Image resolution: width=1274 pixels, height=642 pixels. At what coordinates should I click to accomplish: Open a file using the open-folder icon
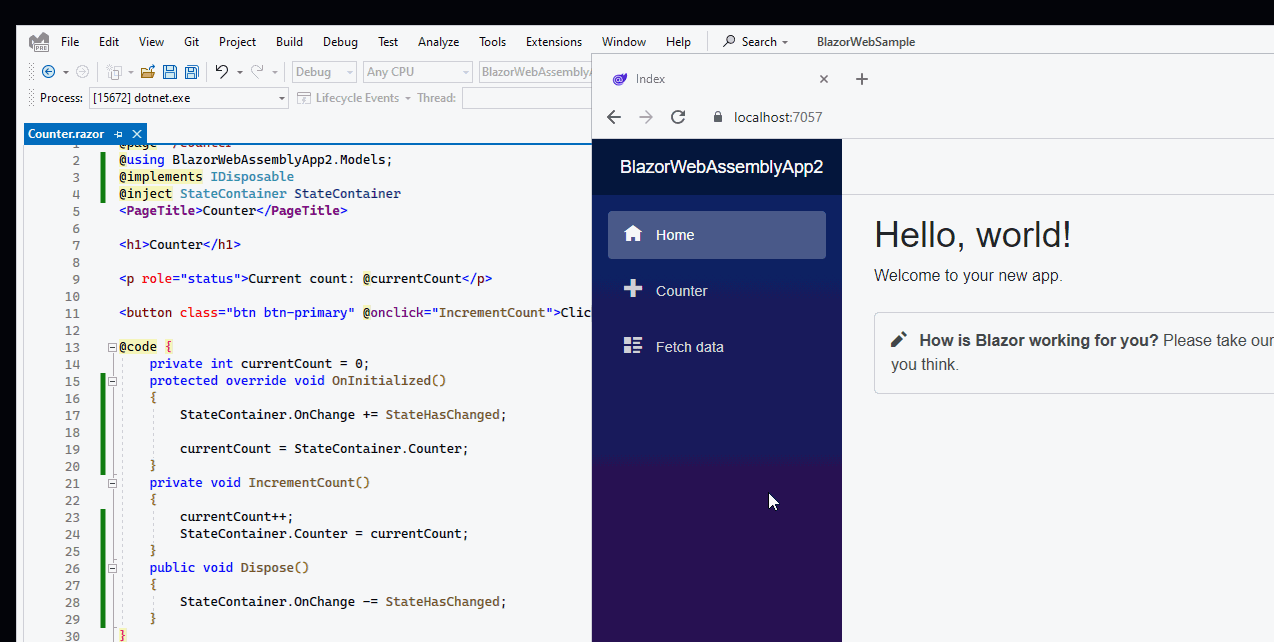[x=147, y=72]
